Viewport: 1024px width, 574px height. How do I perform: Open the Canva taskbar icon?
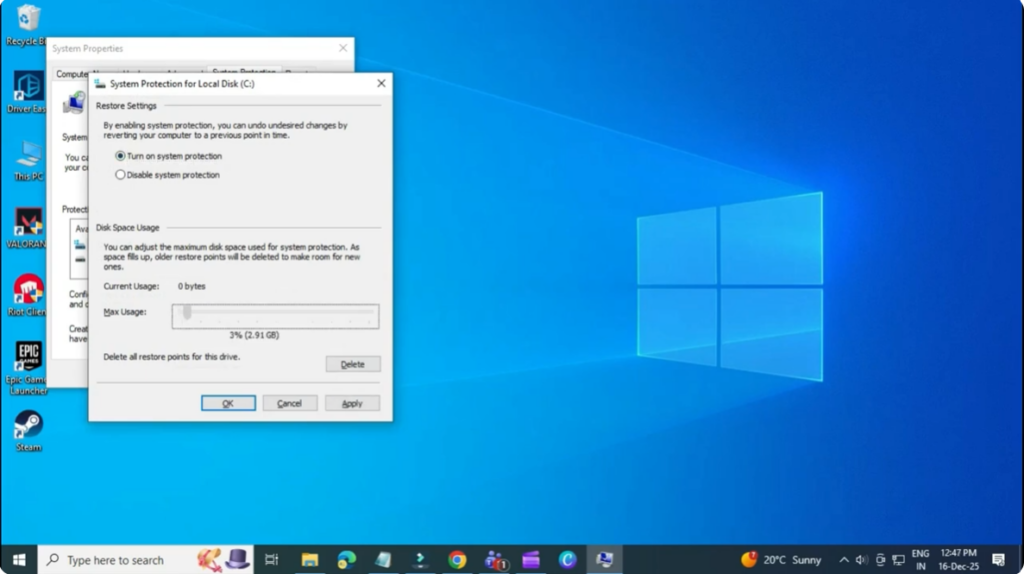(568, 560)
